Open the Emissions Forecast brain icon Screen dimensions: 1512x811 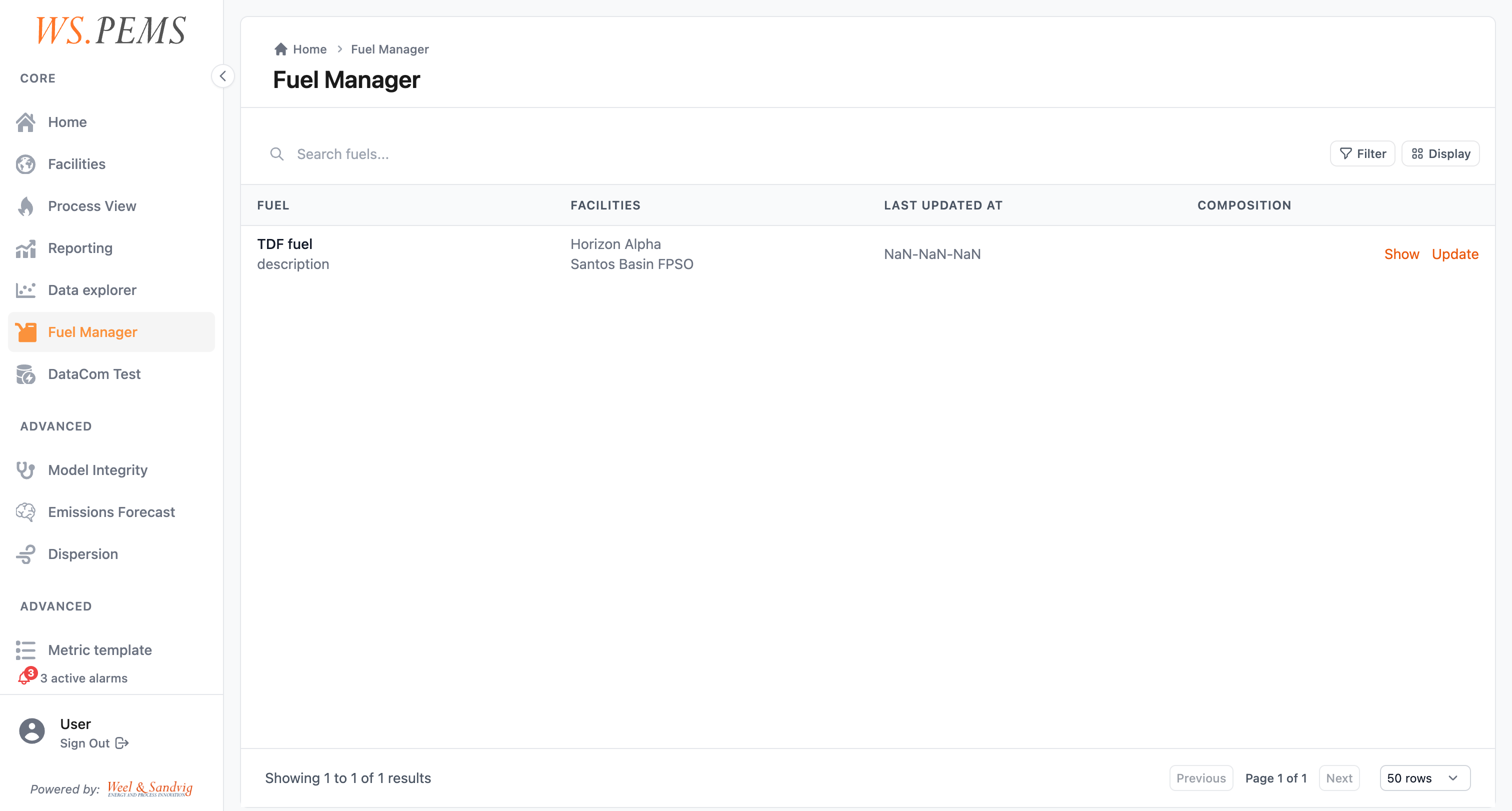click(25, 512)
